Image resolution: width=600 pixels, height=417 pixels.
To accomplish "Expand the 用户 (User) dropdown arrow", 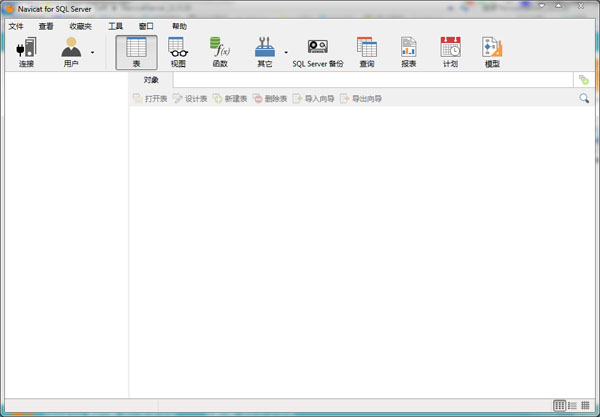I will (93, 52).
